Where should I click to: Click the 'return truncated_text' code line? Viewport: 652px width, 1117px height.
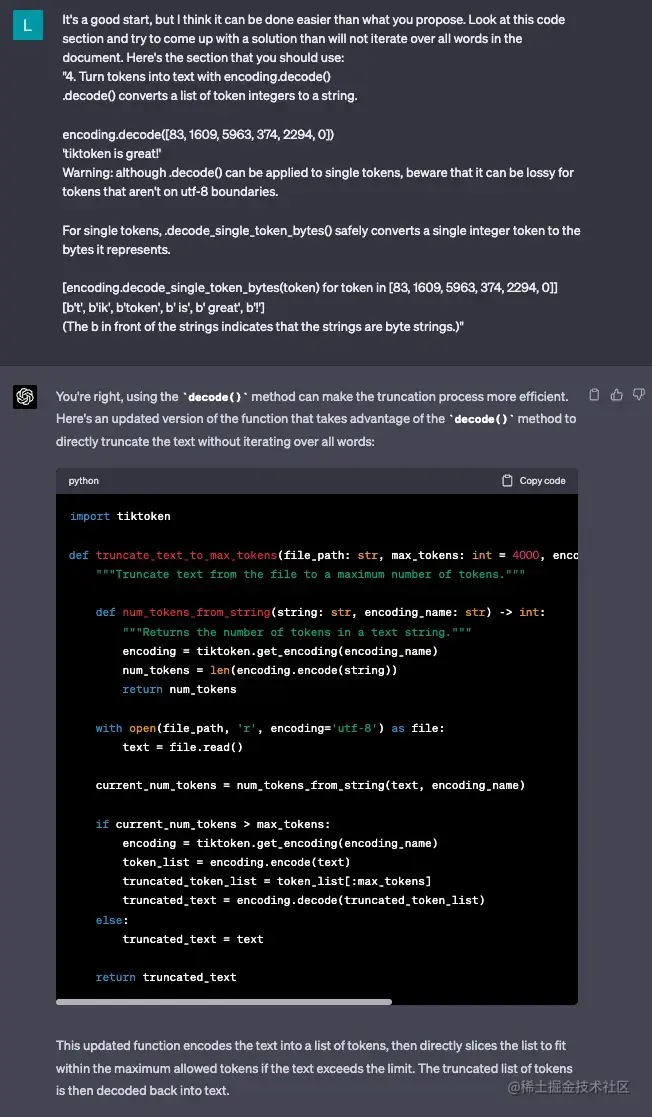point(166,977)
